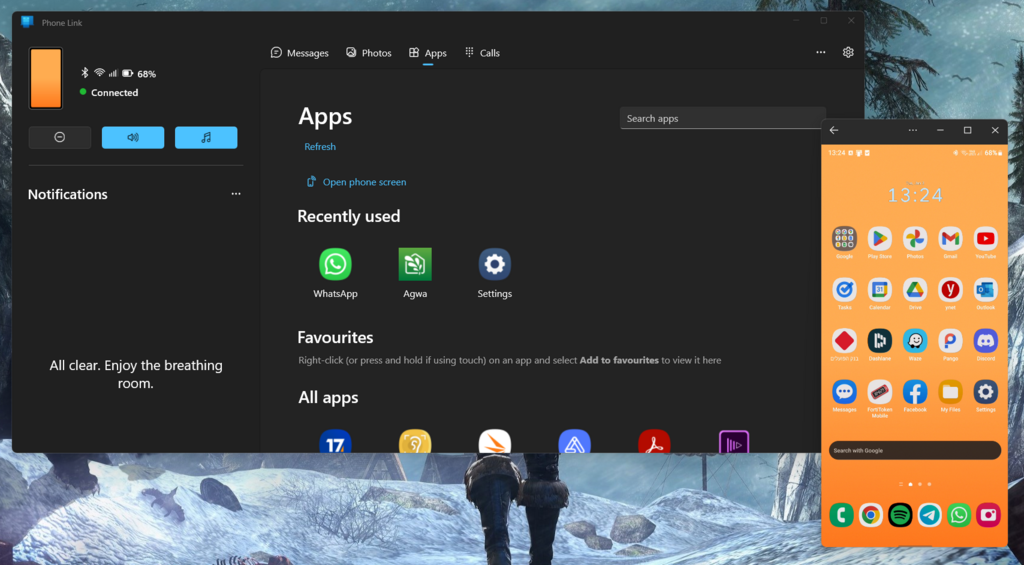1024x565 pixels.
Task: Open the Adobe Acrobat app in All apps
Action: coord(654,442)
